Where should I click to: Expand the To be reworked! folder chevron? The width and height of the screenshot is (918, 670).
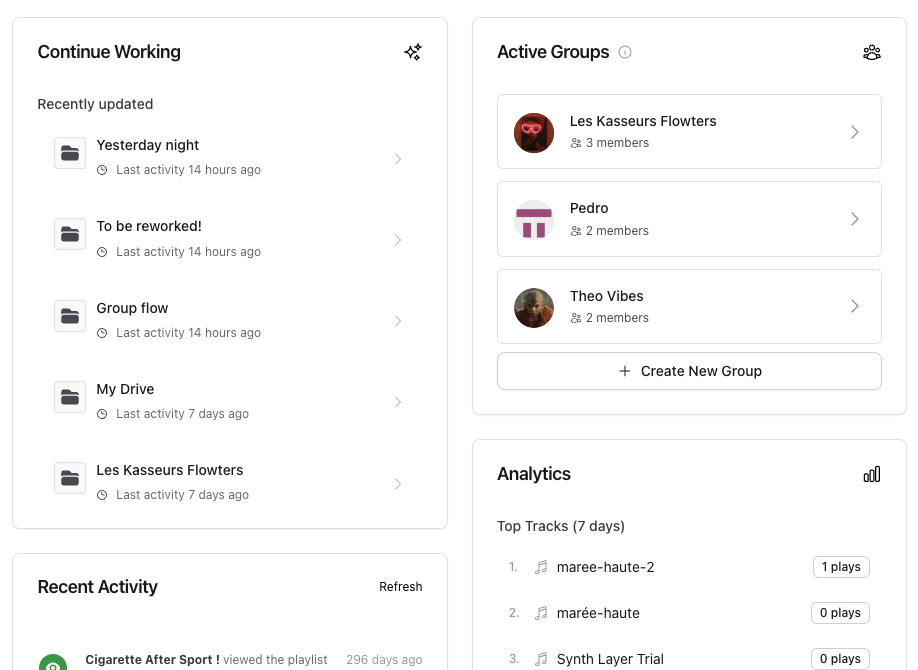tap(398, 240)
